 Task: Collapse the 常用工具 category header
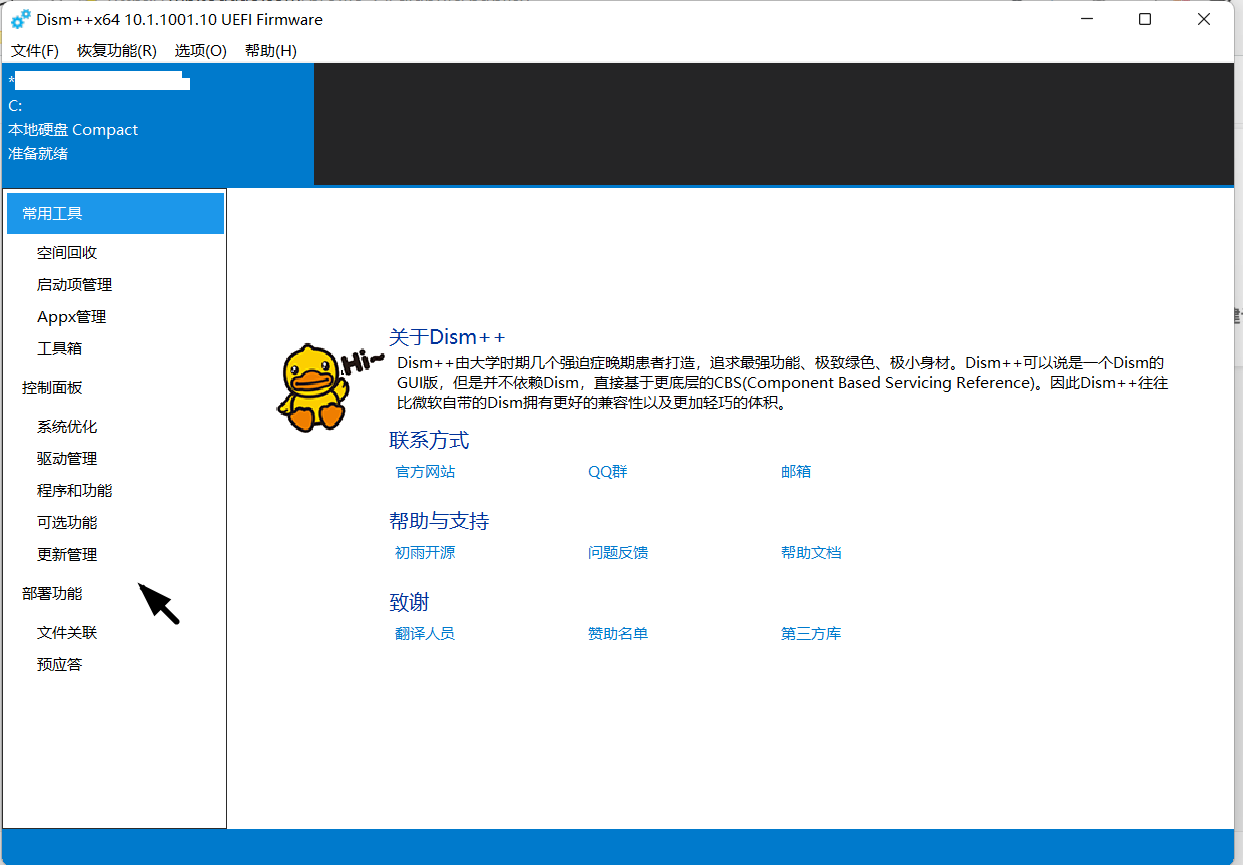115,214
